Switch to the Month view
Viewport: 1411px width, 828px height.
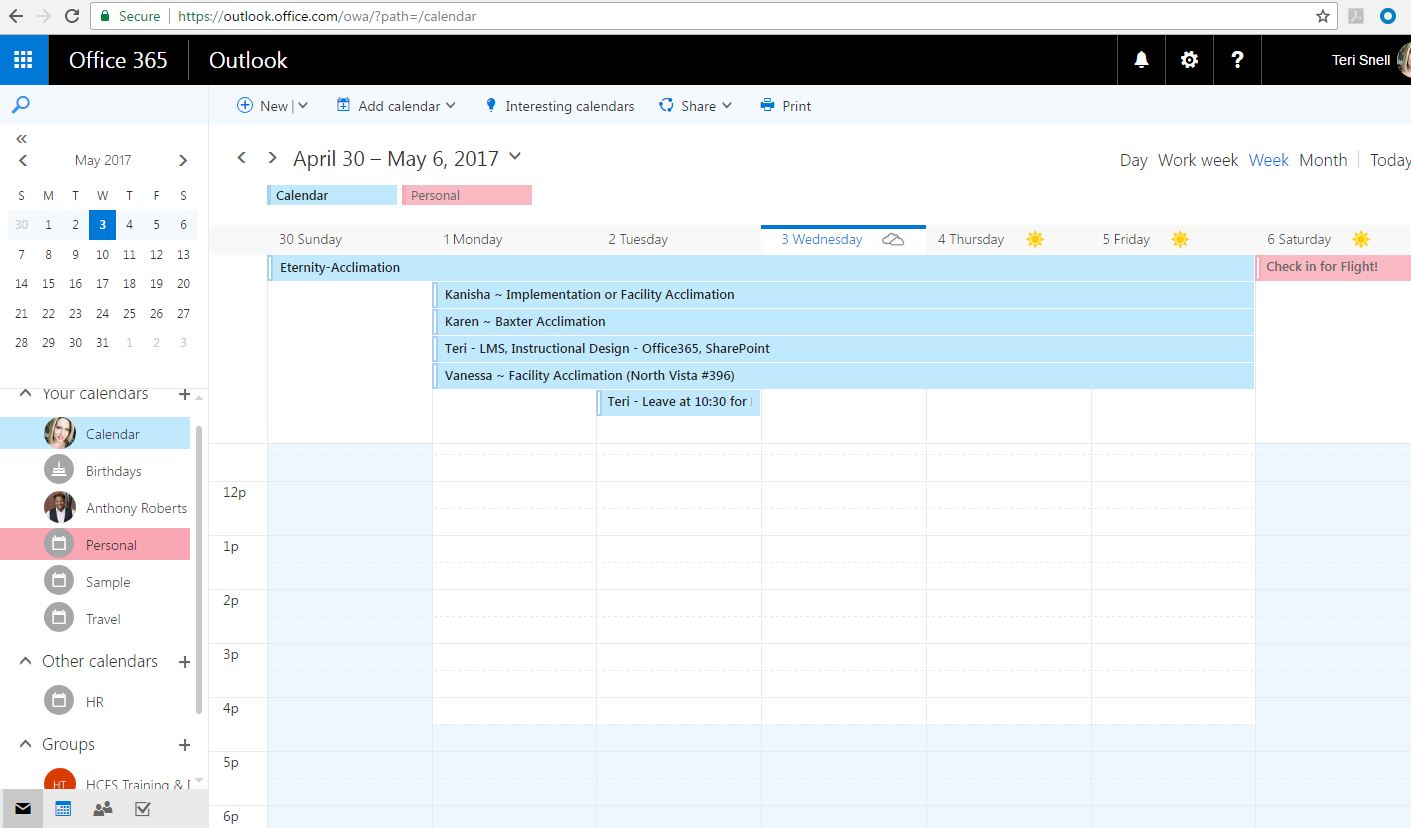1322,160
